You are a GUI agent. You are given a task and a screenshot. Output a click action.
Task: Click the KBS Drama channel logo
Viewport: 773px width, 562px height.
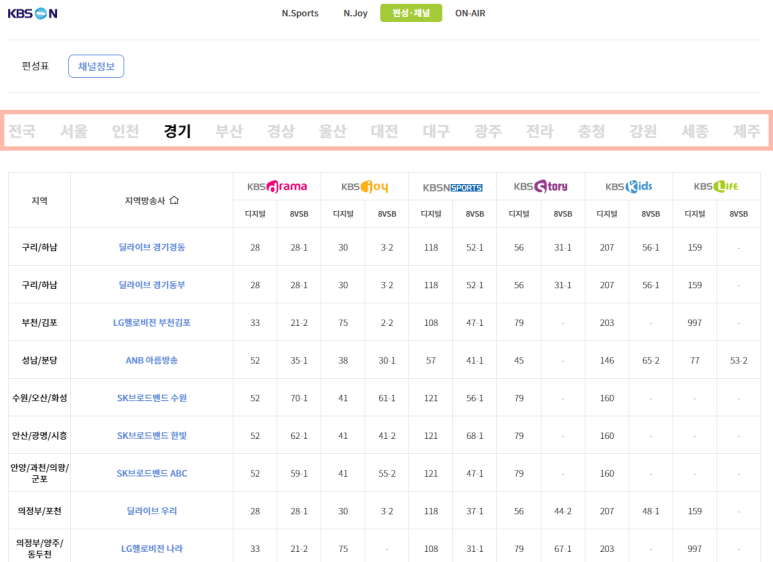tap(277, 186)
